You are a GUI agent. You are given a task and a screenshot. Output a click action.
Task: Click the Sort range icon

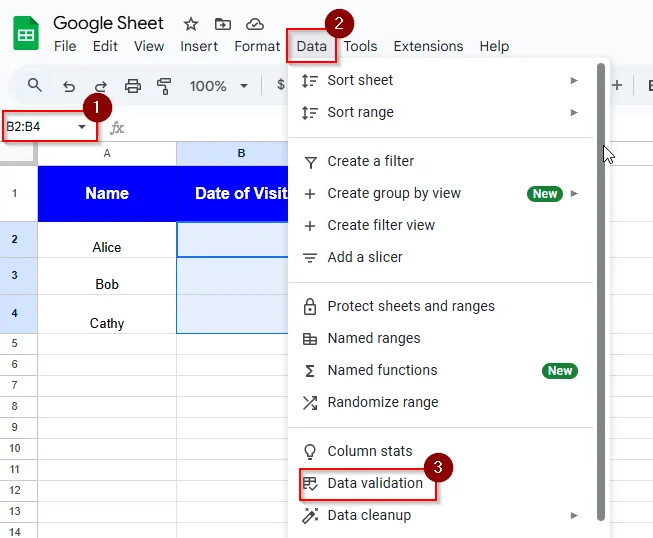(x=310, y=112)
